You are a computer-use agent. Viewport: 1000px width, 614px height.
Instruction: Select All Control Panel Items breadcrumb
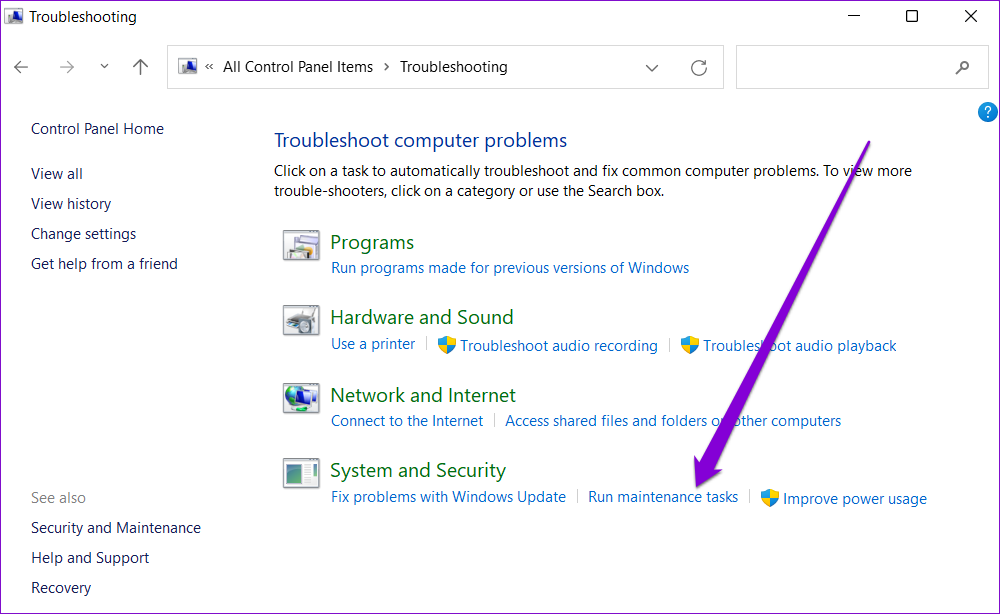tap(298, 67)
